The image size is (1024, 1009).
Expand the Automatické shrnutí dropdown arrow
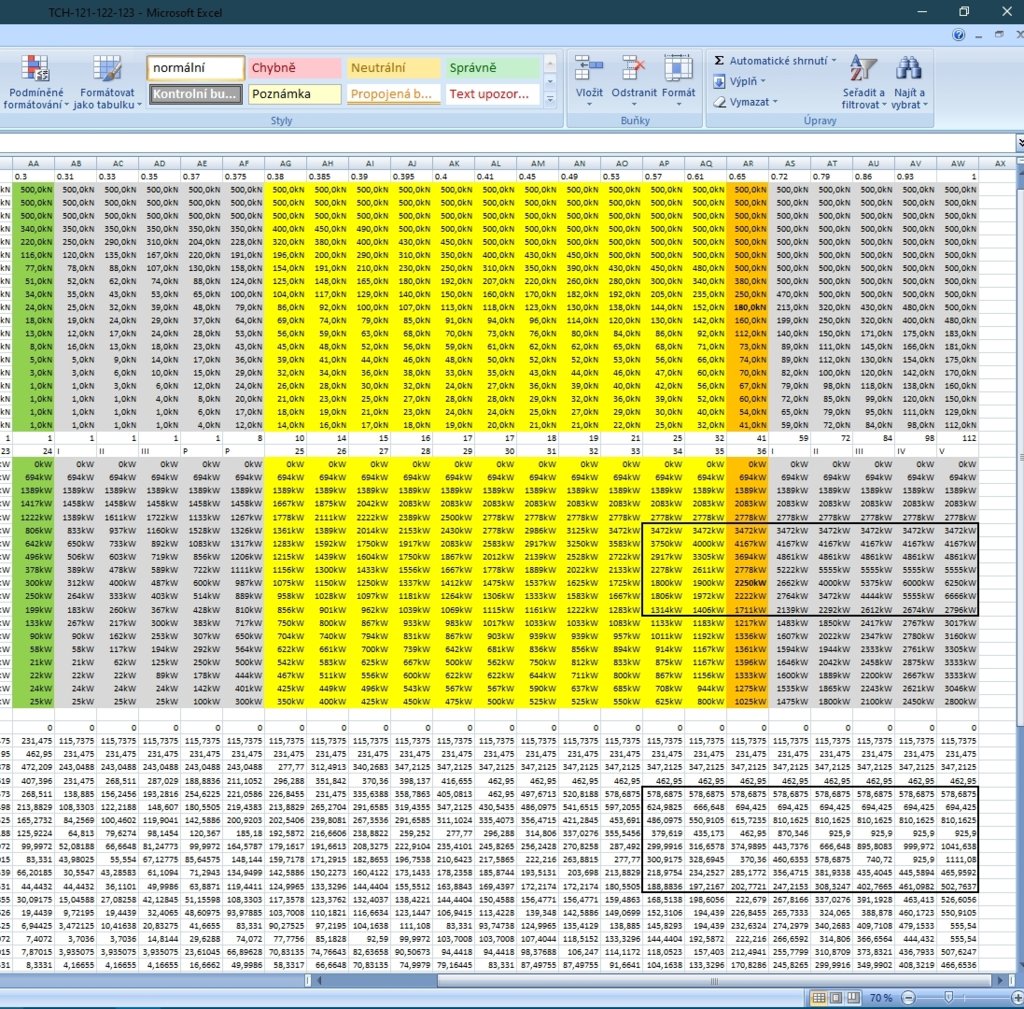pyautogui.click(x=834, y=61)
